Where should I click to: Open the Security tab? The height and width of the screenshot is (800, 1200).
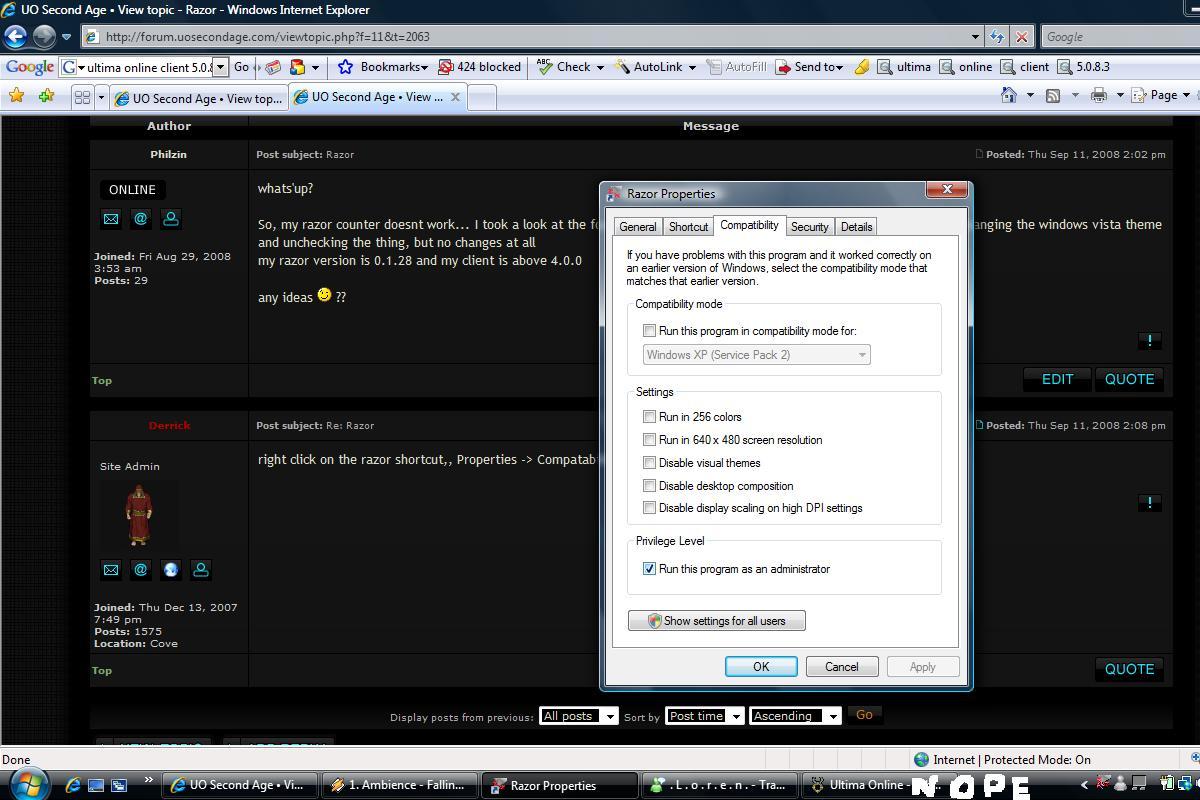click(x=809, y=227)
